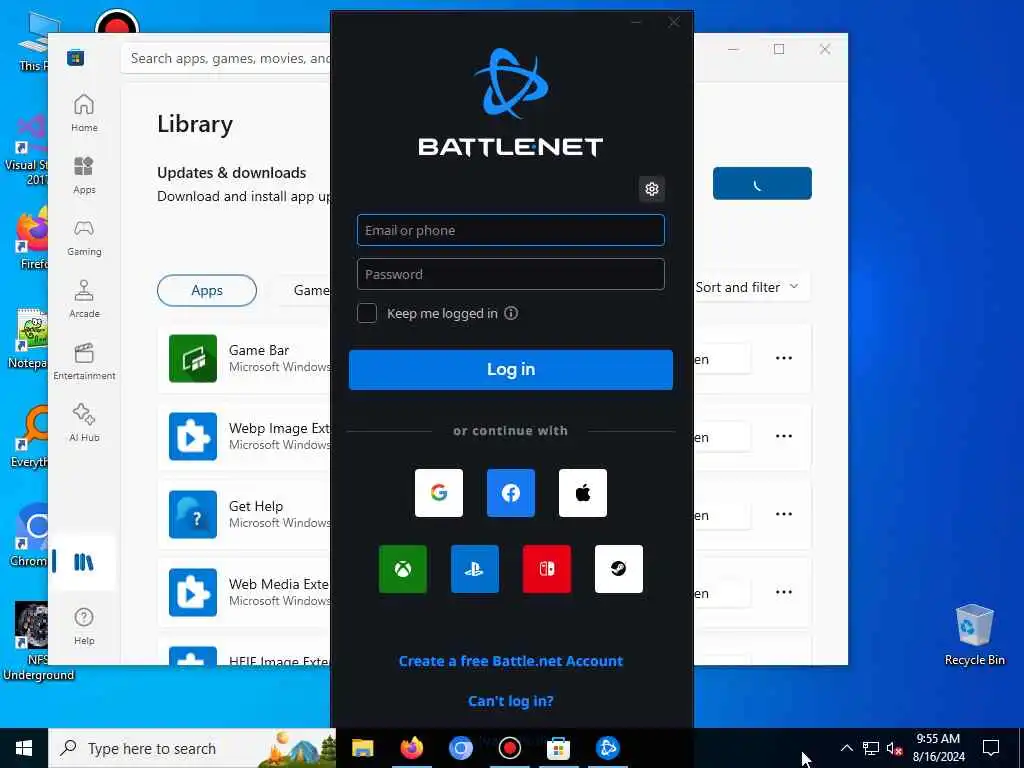Open the notification center
This screenshot has width=1024, height=768.
991,748
